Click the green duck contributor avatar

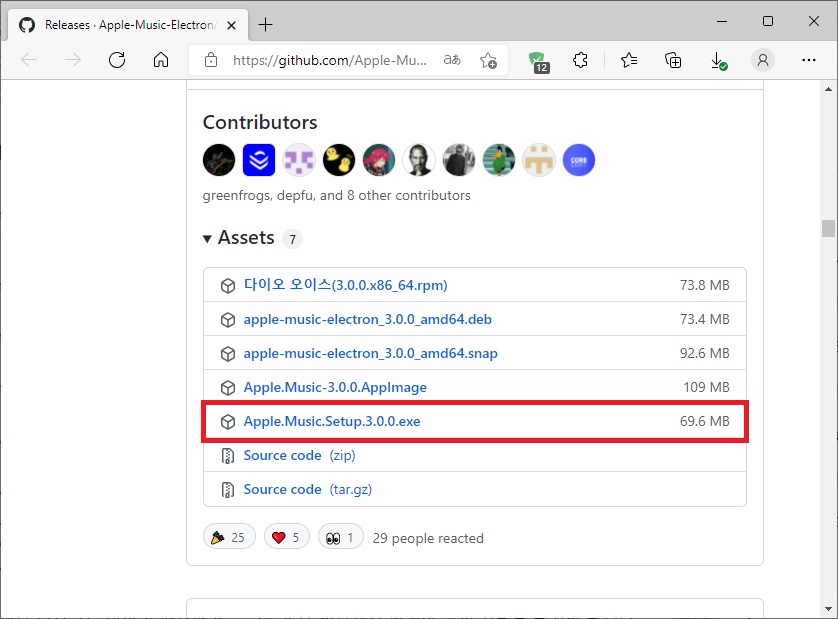(499, 160)
